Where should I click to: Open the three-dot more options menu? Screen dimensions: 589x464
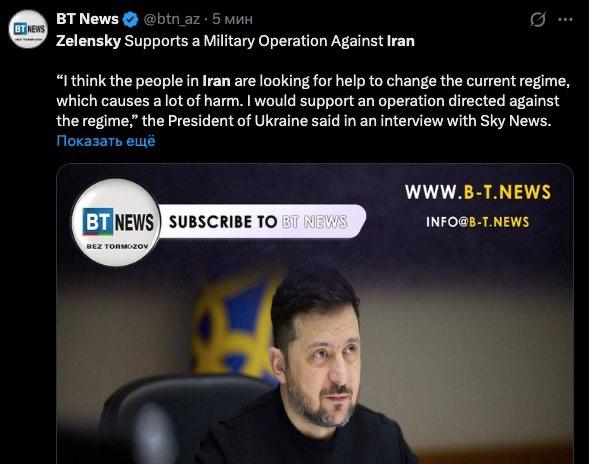tap(565, 20)
